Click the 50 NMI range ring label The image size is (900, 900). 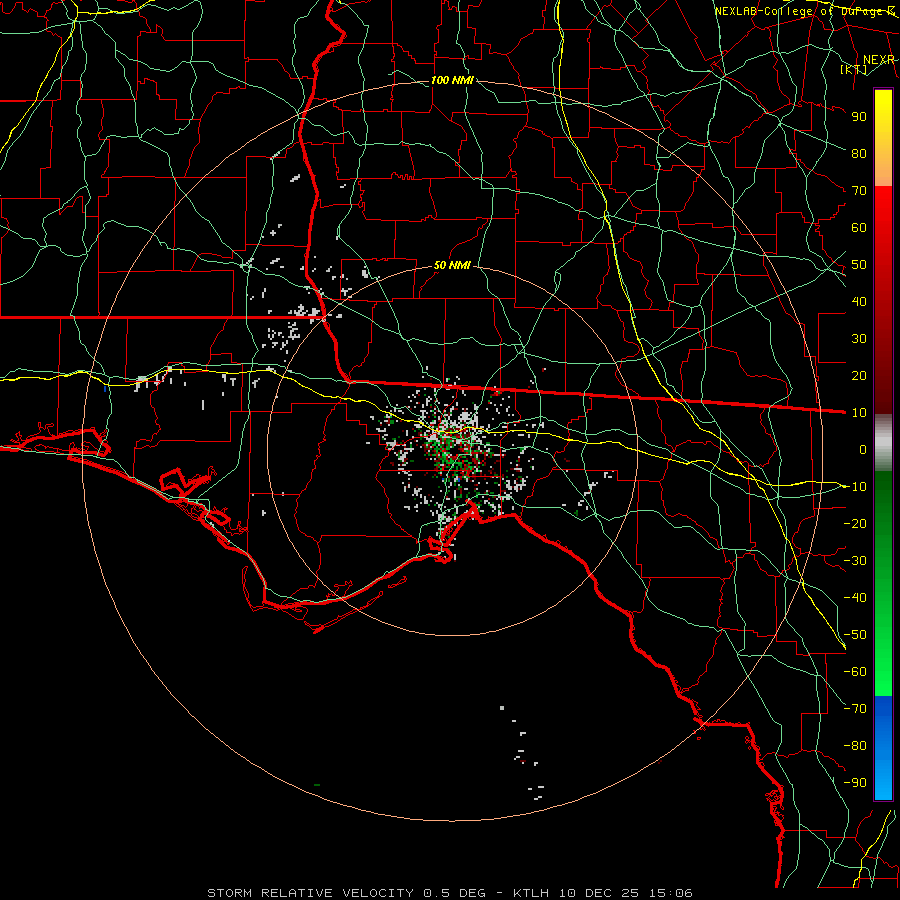tap(452, 265)
